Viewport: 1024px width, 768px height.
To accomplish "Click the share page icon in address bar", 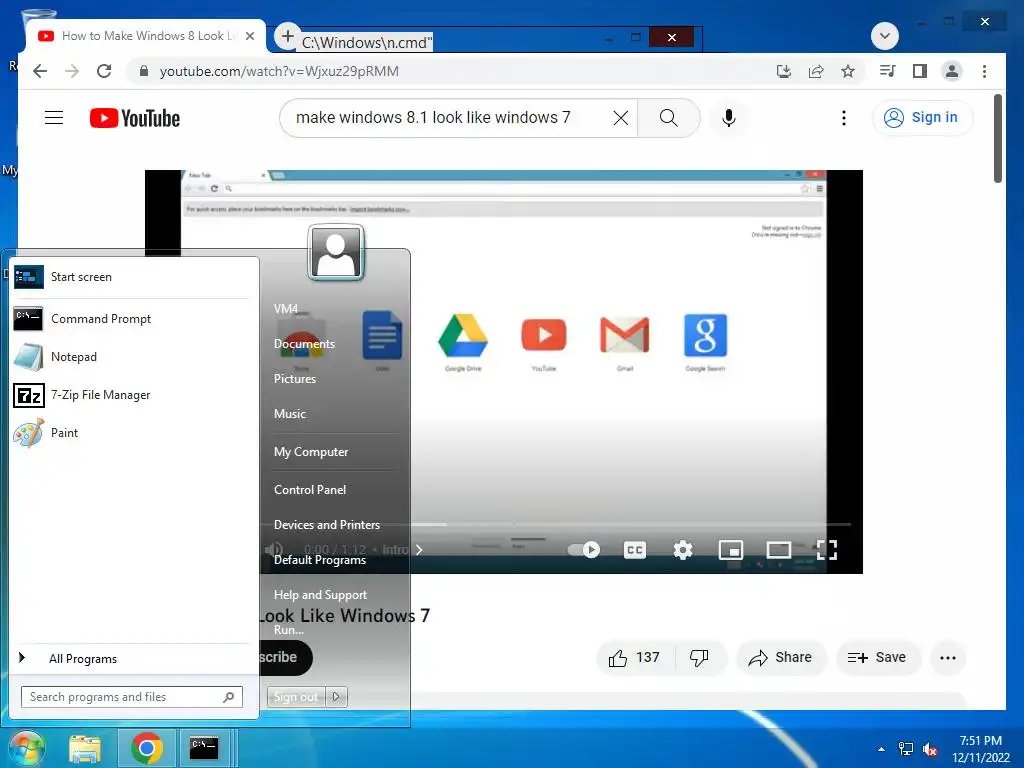I will (x=816, y=71).
